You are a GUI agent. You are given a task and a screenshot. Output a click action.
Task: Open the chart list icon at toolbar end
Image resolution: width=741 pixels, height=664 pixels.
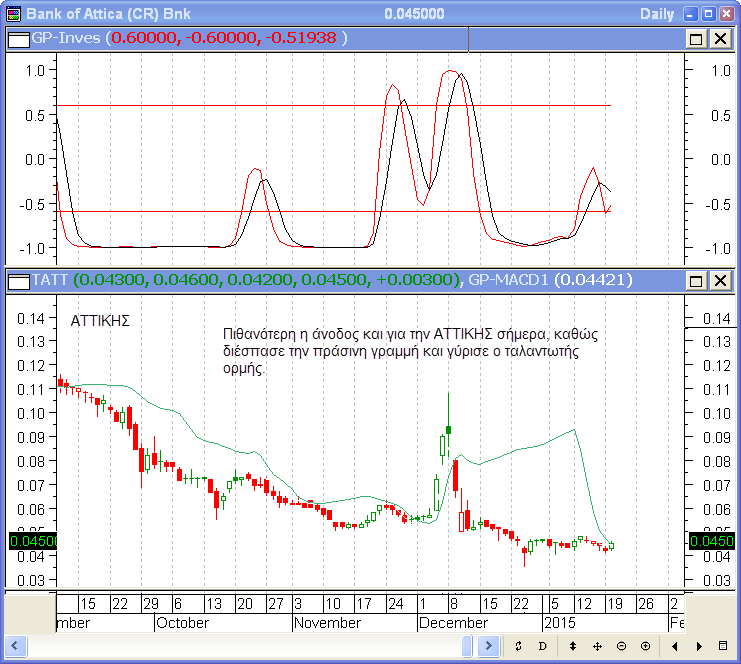[x=723, y=646]
